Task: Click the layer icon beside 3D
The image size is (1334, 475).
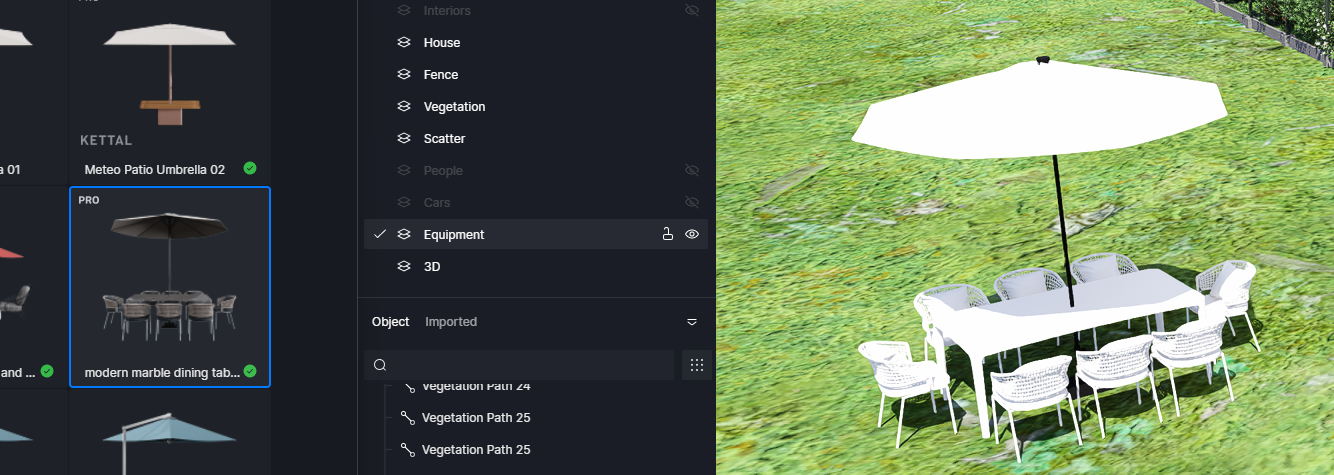Action: pos(404,267)
